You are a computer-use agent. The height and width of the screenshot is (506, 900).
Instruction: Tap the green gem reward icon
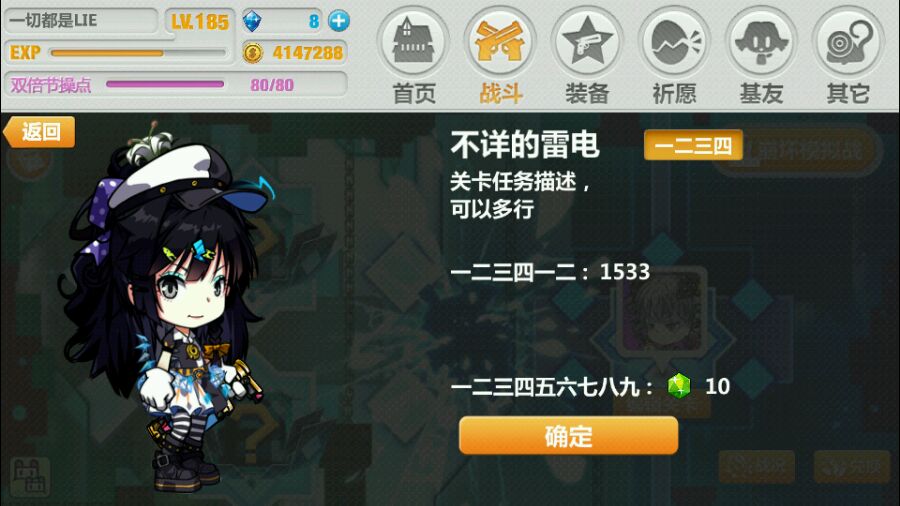[679, 386]
